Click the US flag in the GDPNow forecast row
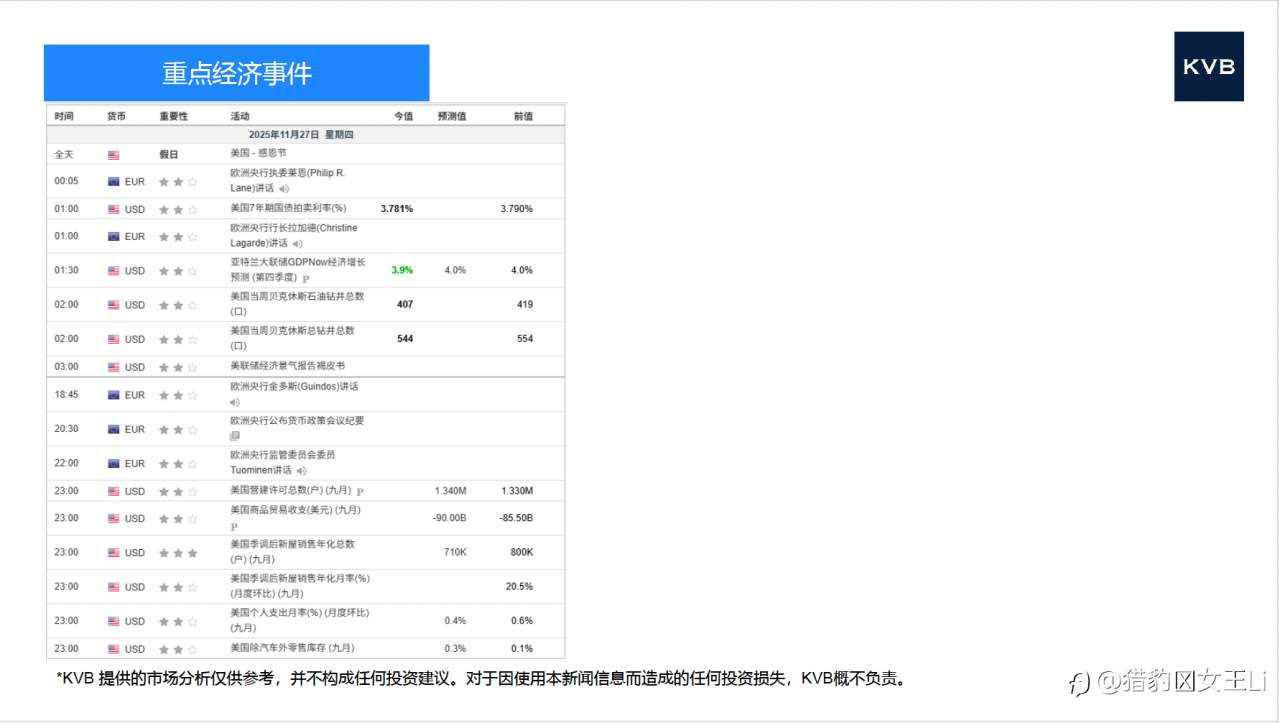This screenshot has width=1280, height=723. pyautogui.click(x=113, y=270)
